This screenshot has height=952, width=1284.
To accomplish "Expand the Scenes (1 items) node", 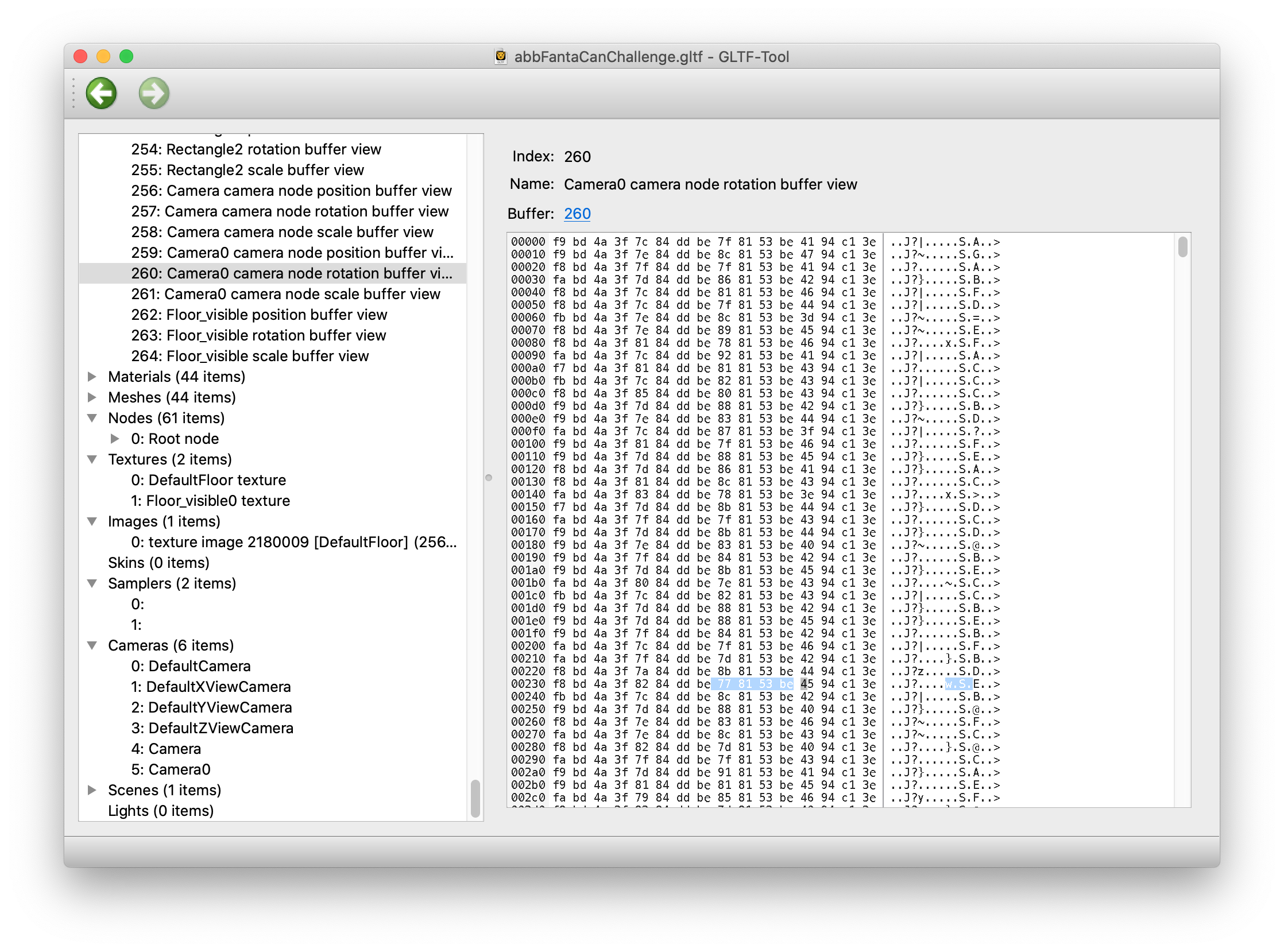I will click(92, 791).
